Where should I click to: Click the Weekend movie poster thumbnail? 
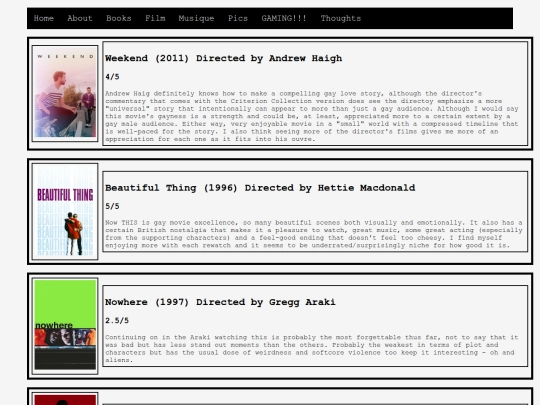pos(65,93)
